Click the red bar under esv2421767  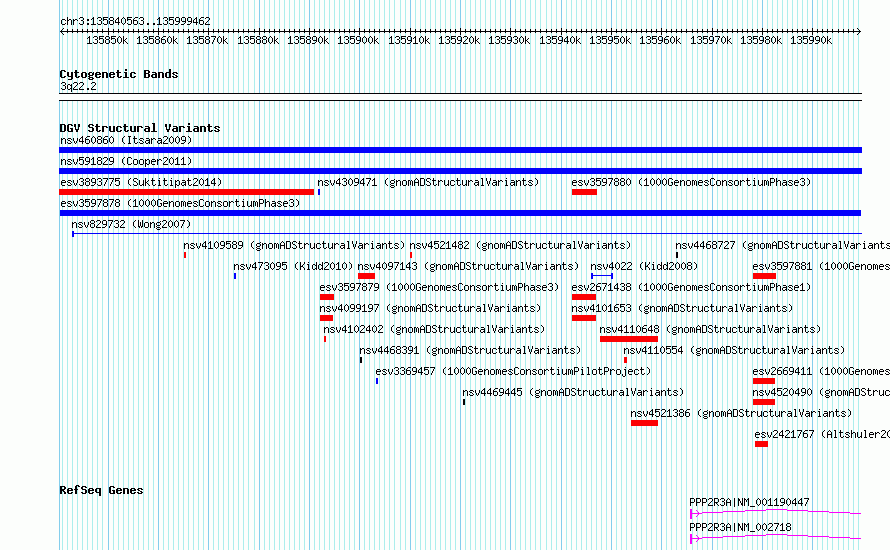coord(761,444)
